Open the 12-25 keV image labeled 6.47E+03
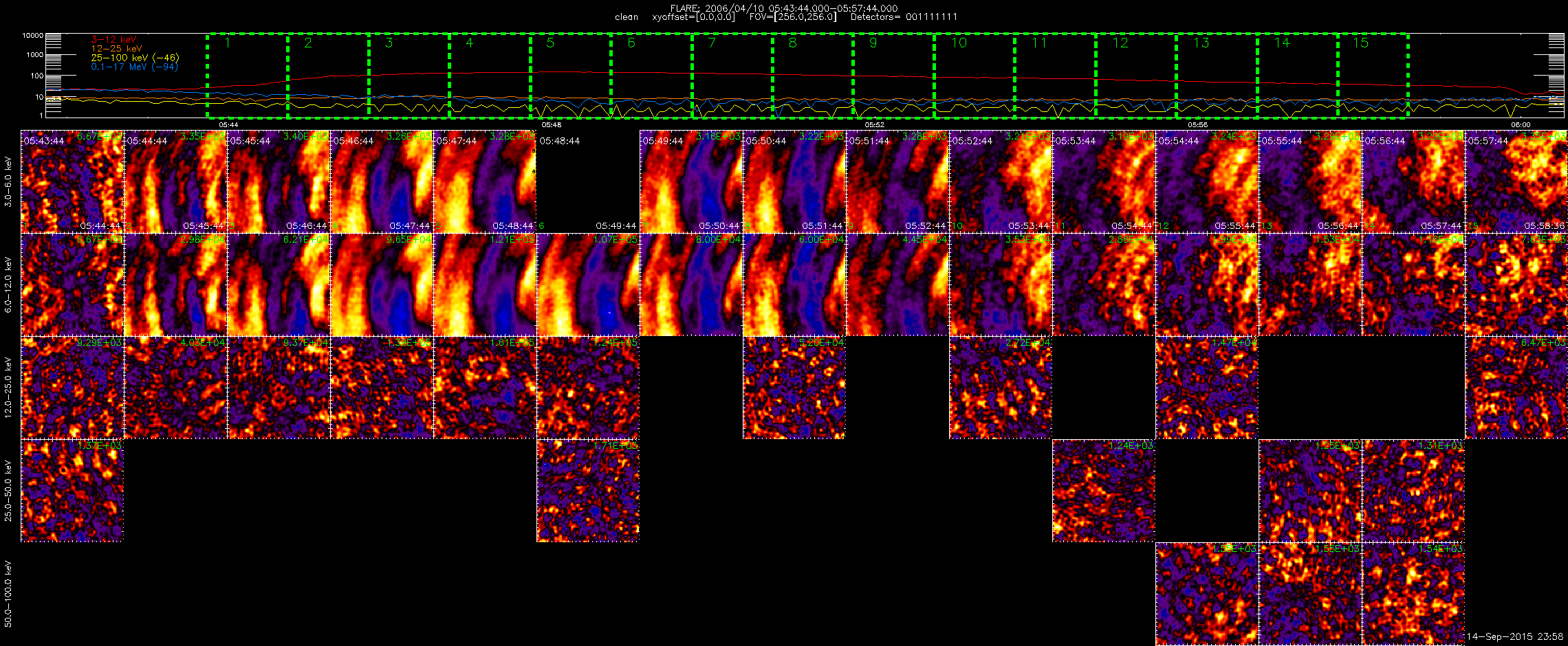Image resolution: width=1568 pixels, height=646 pixels. pyautogui.click(x=1516, y=388)
